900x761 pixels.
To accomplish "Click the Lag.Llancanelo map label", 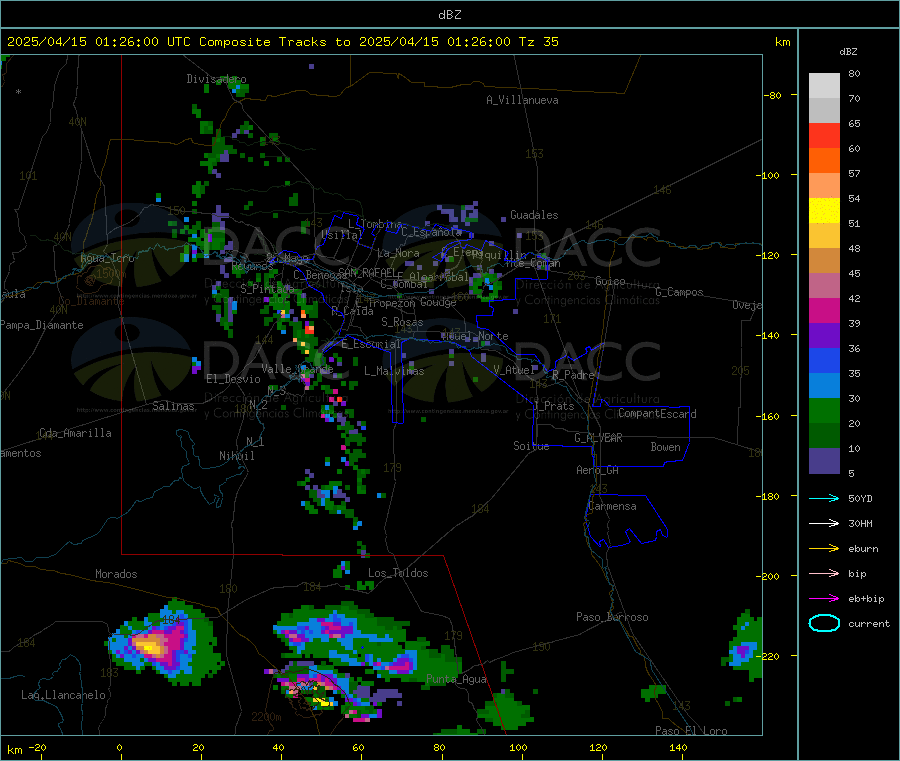I will (x=63, y=695).
